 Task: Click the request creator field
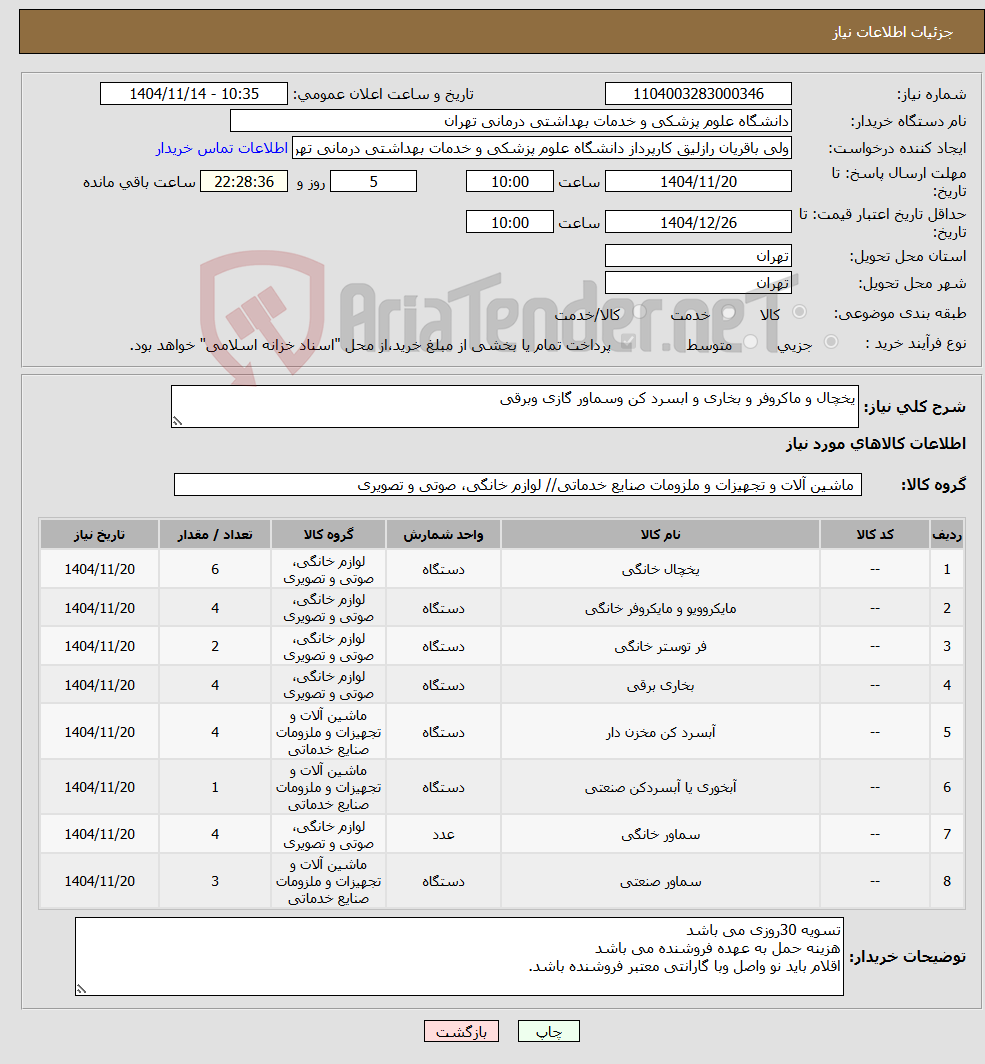coord(541,148)
